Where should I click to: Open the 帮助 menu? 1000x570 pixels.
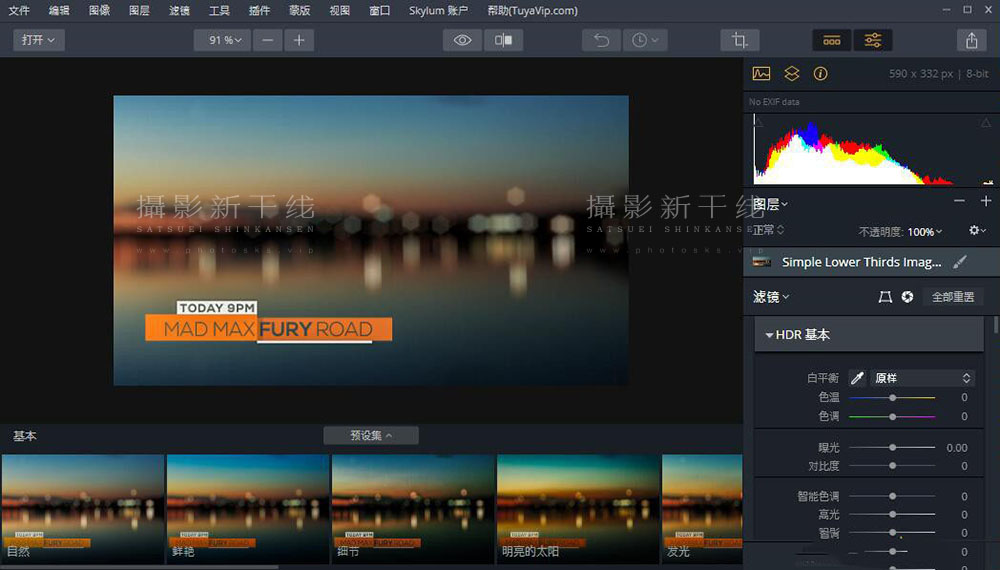click(533, 10)
